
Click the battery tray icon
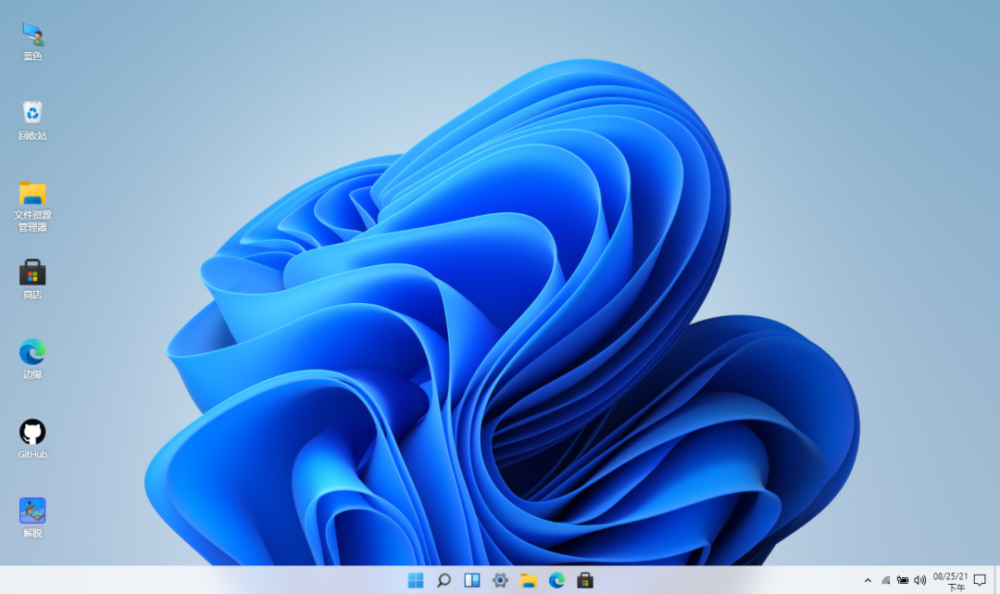(x=902, y=580)
